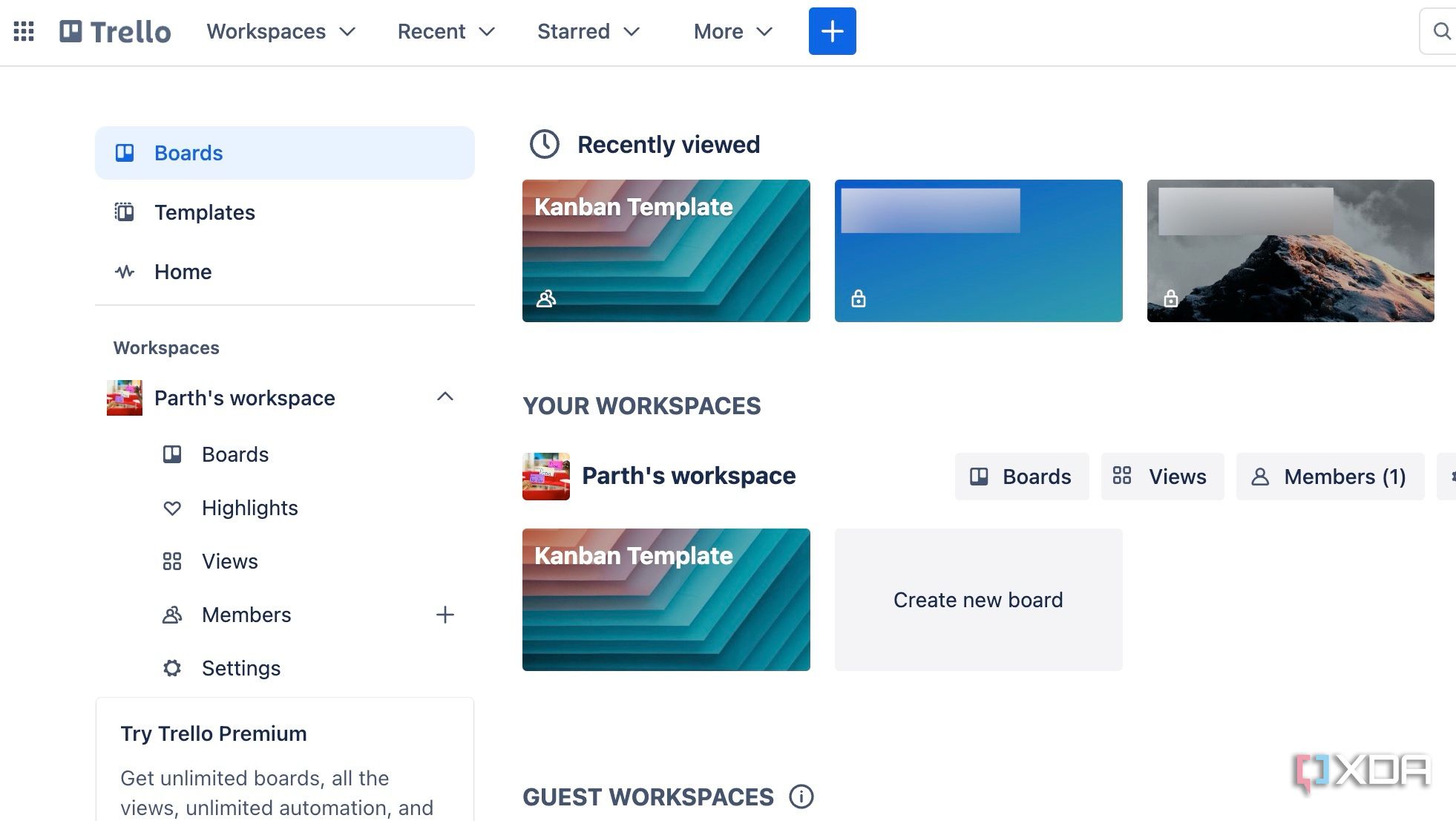Open the Trello home by clicking the Trello logo
The width and height of the screenshot is (1456, 821).
(x=115, y=30)
